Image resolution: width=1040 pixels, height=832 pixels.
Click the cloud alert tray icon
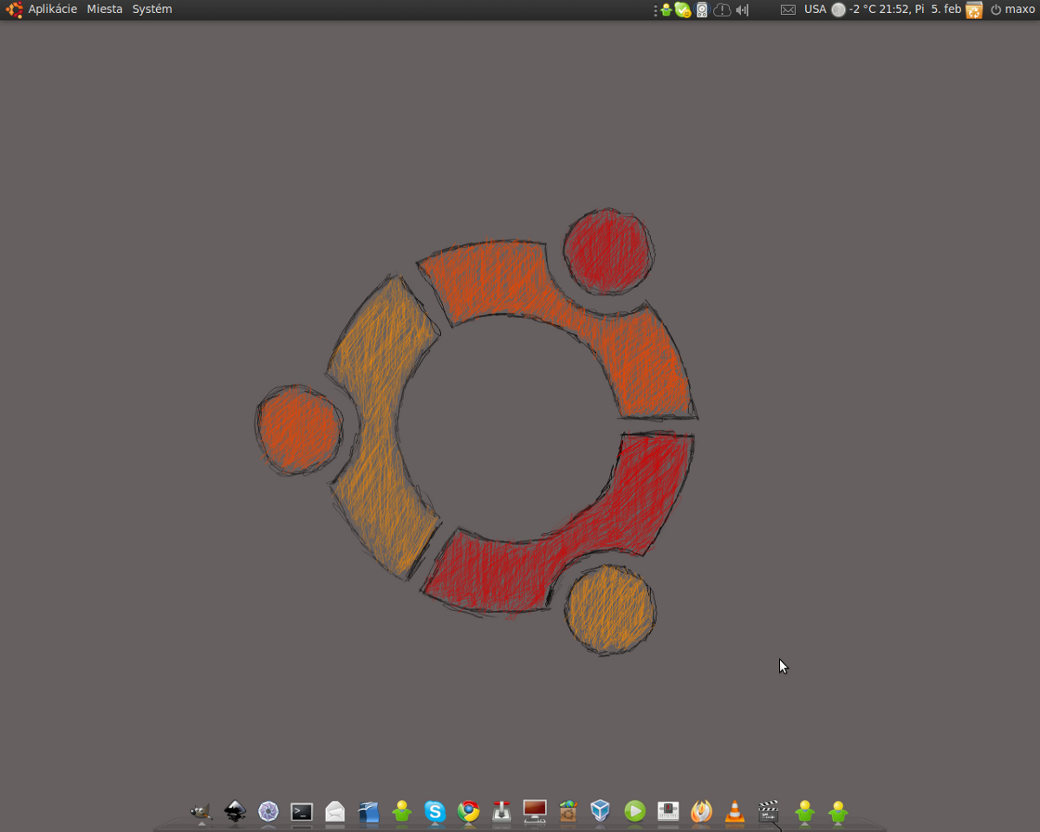(x=722, y=10)
